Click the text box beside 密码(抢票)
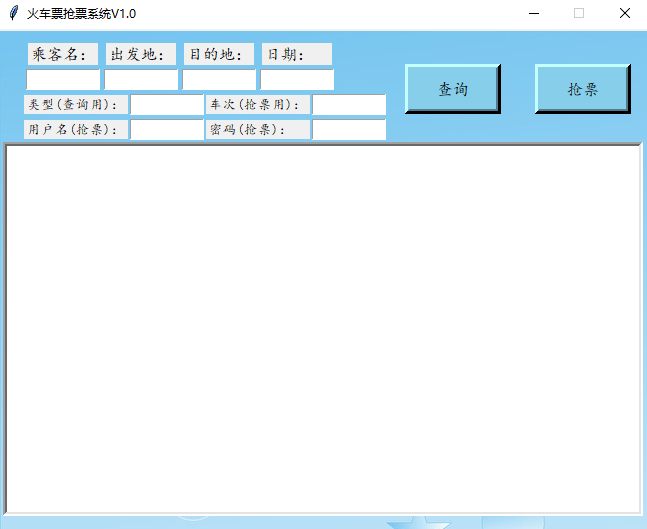 point(349,129)
